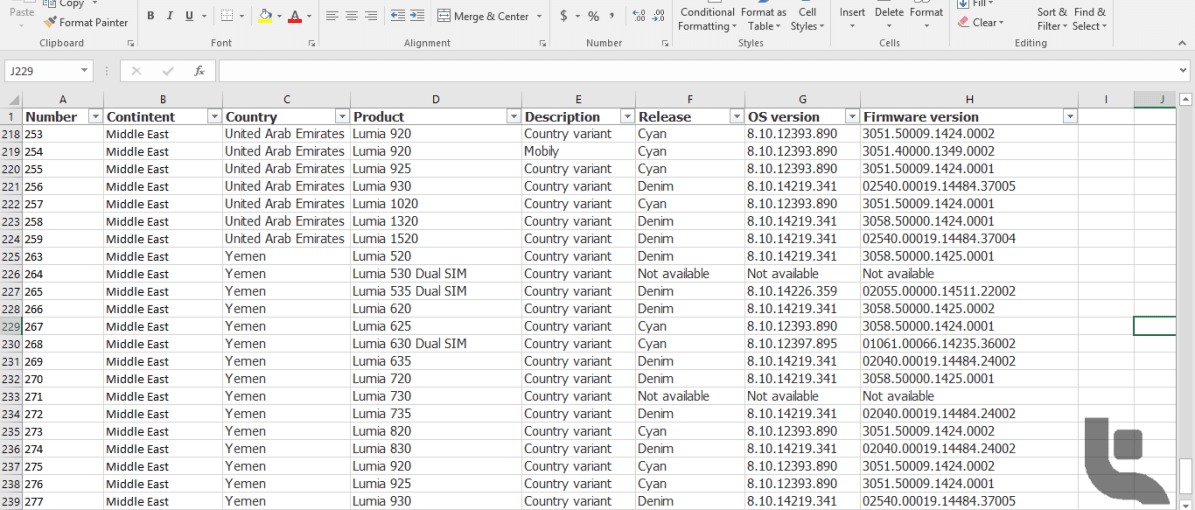1195x510 pixels.
Task: Open the Insert cells menu
Action: pyautogui.click(x=852, y=18)
